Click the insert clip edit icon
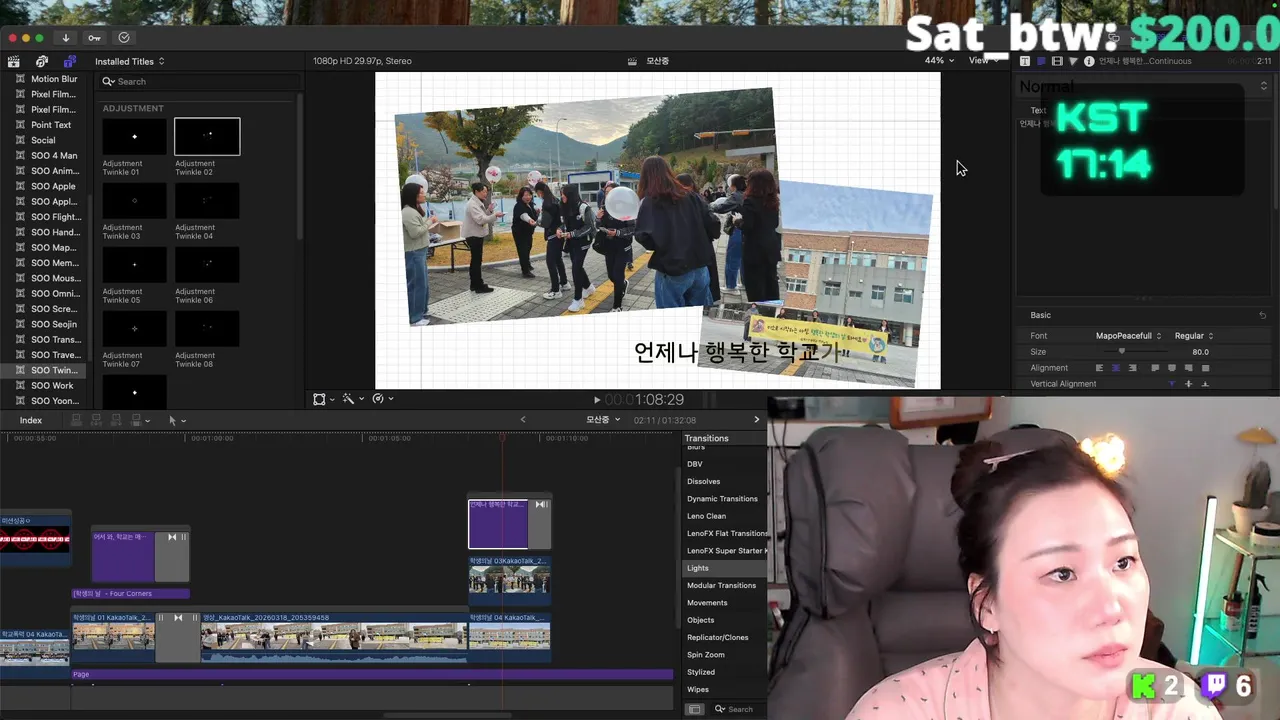 97,420
